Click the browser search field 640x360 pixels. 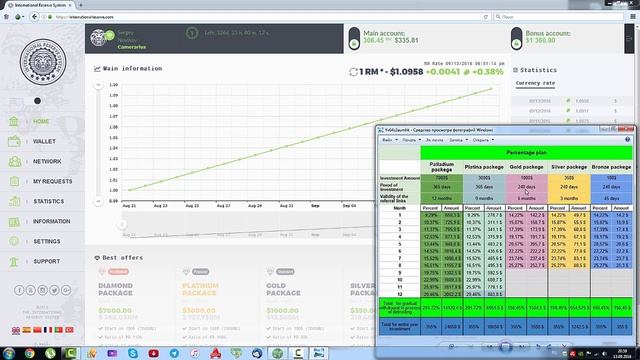click(559, 17)
